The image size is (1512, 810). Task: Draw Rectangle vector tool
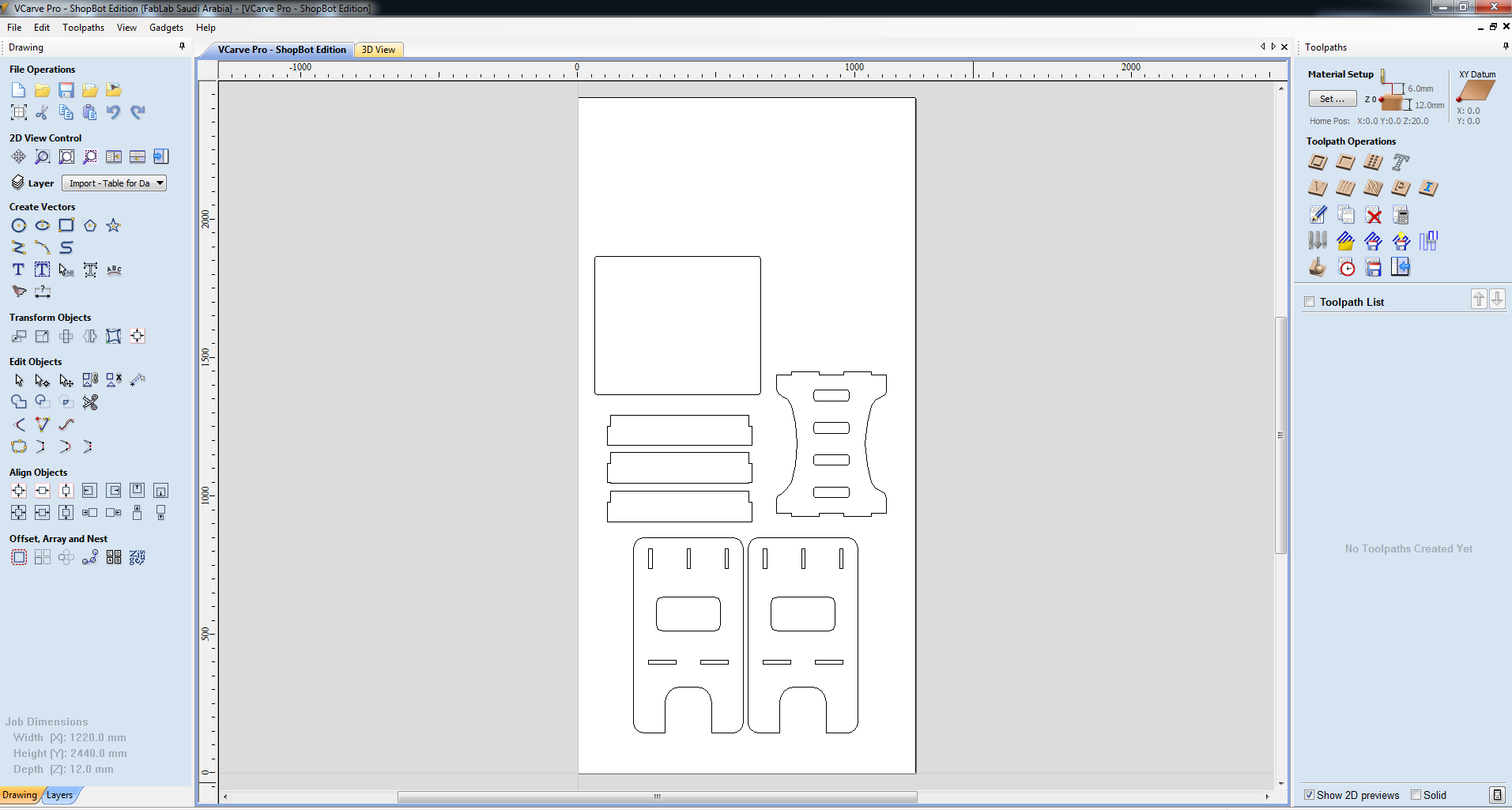66,226
